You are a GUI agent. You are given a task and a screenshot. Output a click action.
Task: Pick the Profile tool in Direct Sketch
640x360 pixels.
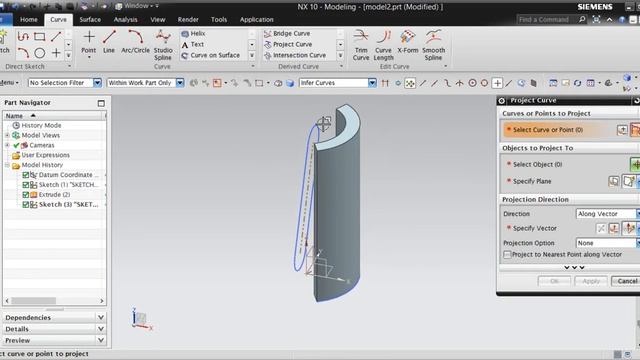(x=23, y=37)
